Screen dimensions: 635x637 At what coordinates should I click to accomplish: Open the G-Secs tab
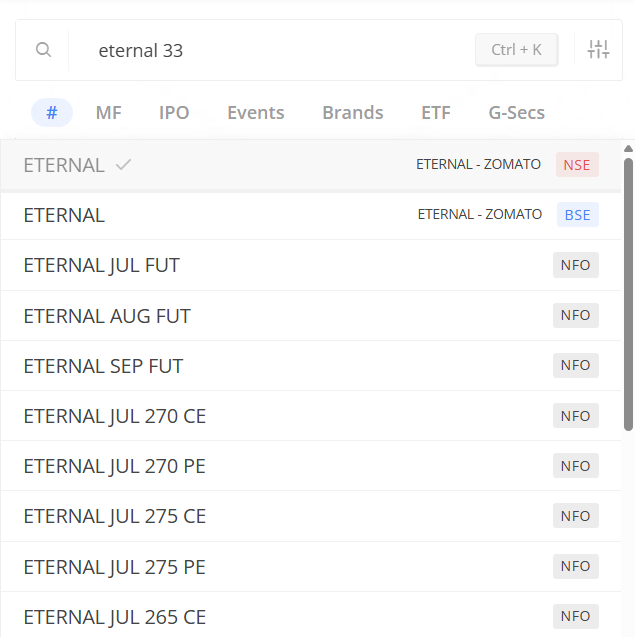(516, 113)
